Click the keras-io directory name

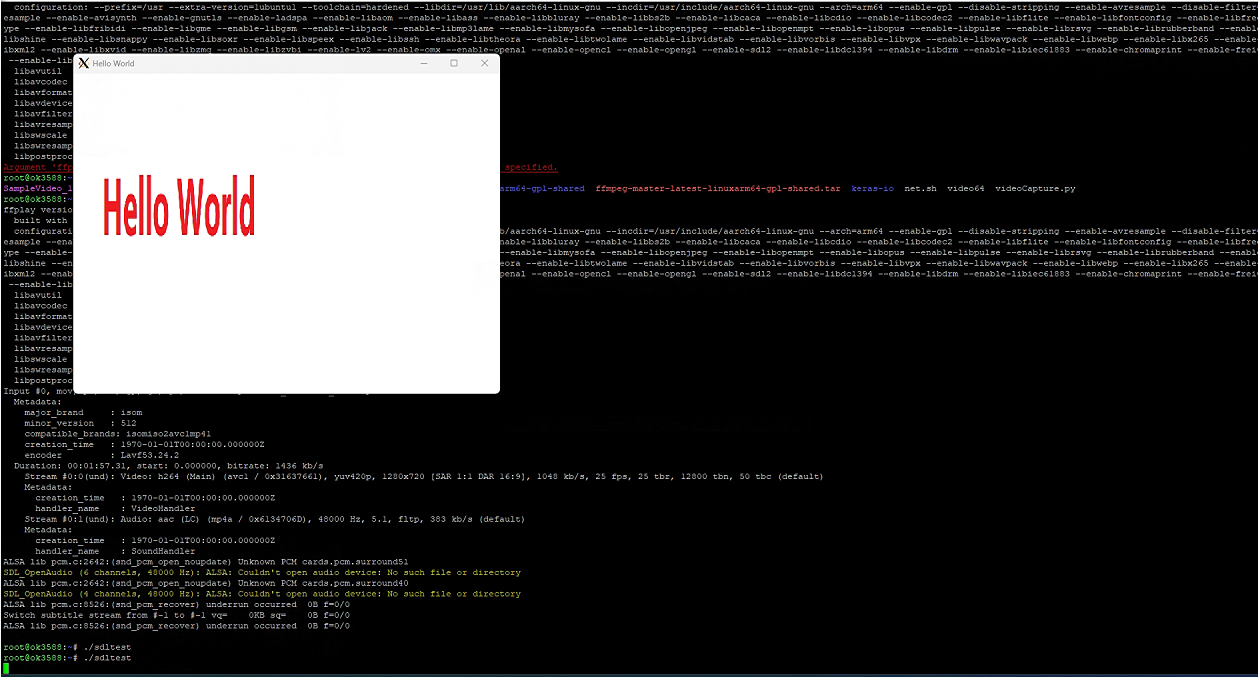(x=872, y=188)
